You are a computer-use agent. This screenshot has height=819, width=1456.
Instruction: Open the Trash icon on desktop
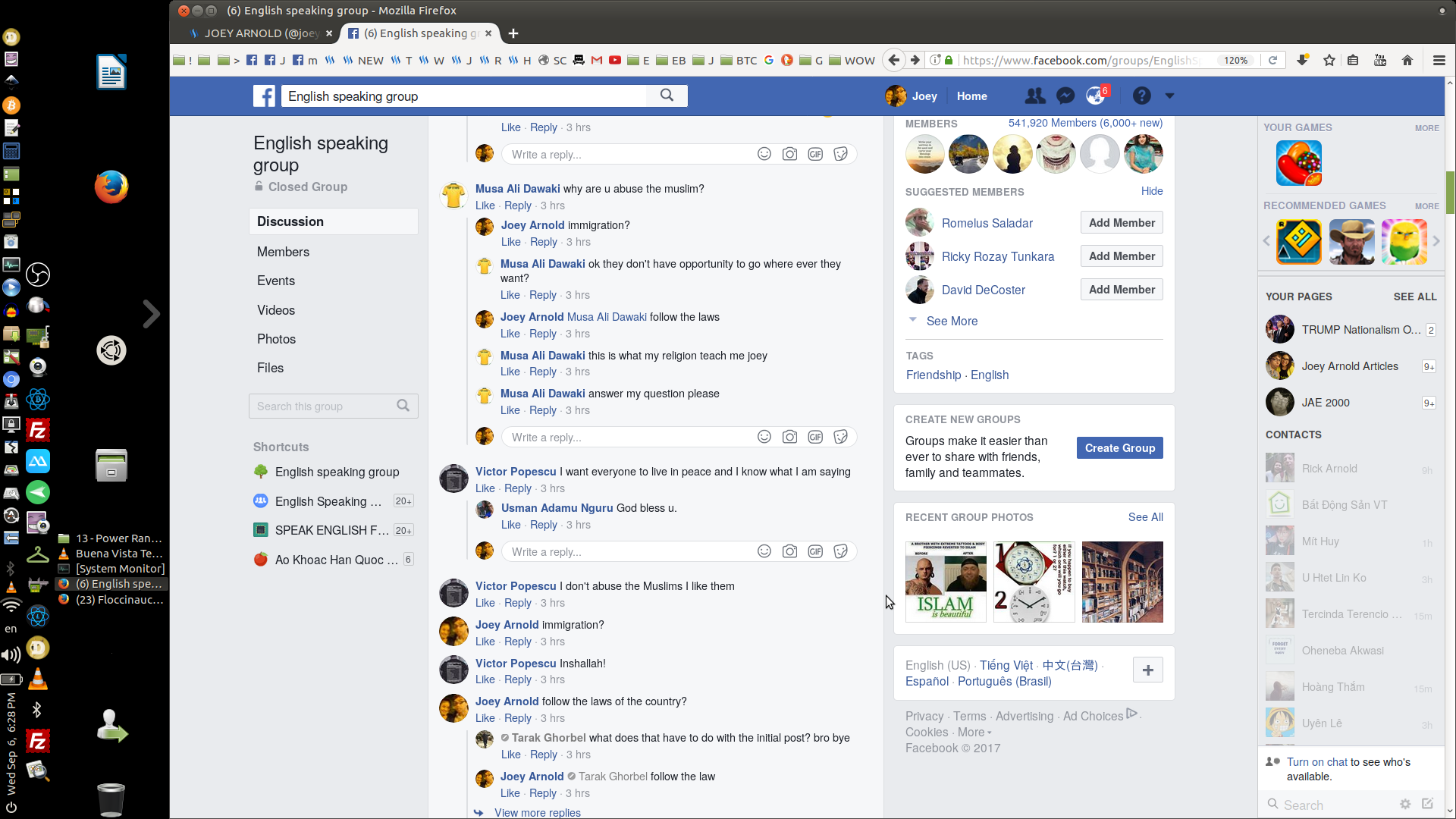click(x=111, y=799)
